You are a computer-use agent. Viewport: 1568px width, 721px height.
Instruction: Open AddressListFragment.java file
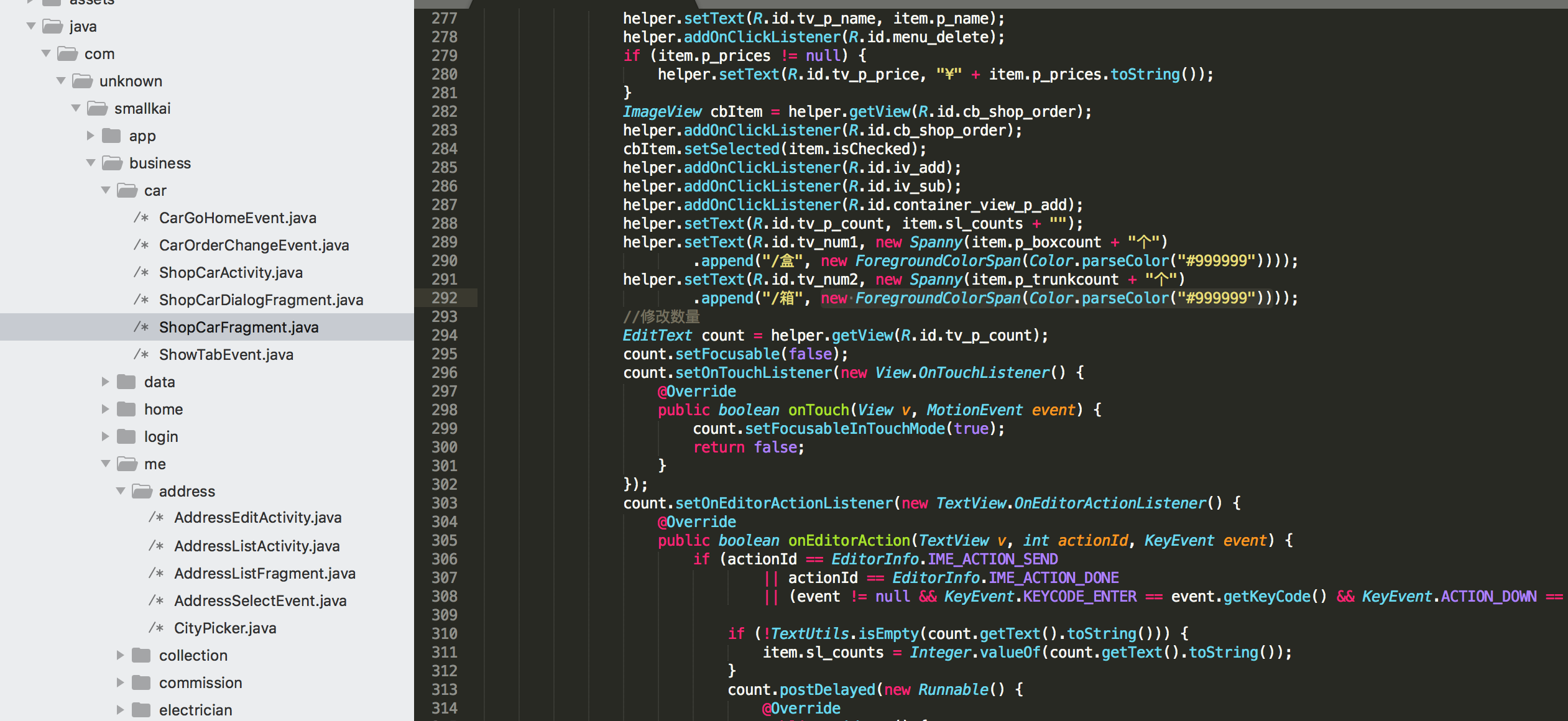265,574
